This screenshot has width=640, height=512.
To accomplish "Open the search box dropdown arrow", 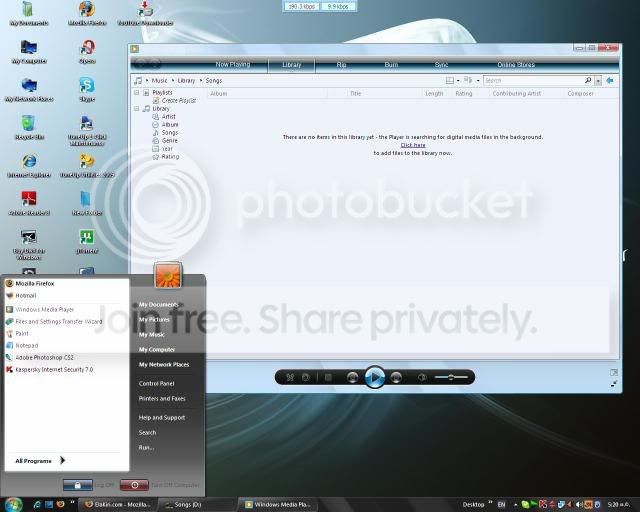I will pos(598,81).
